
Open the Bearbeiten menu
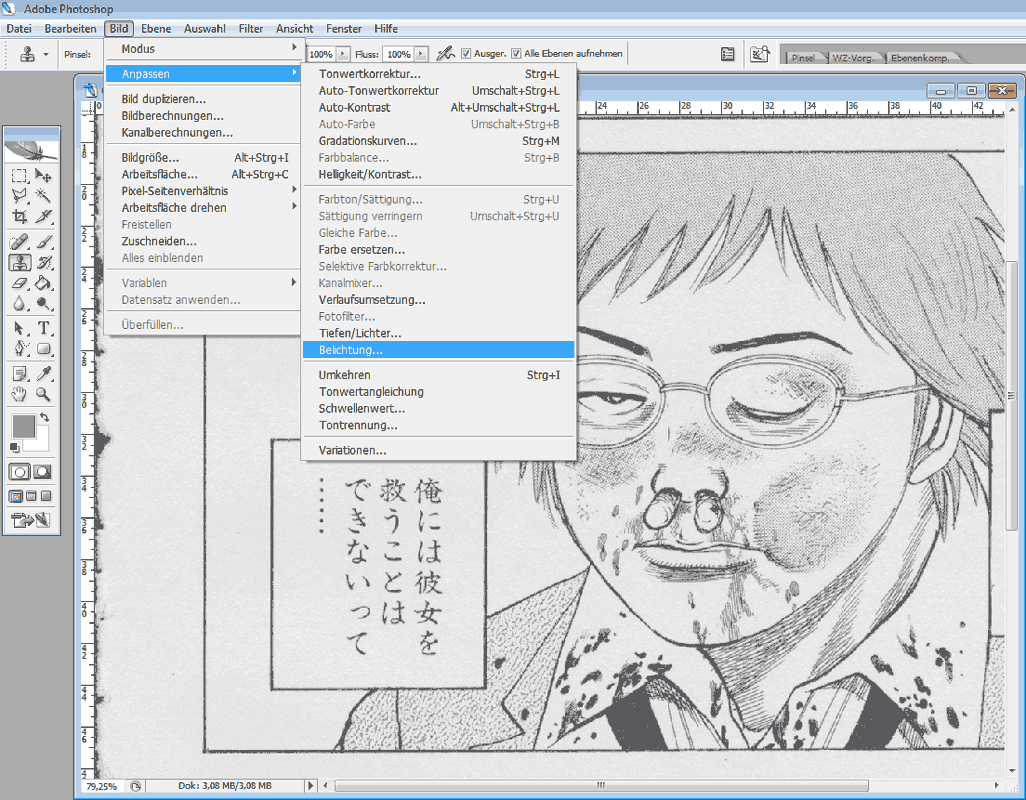(70, 29)
